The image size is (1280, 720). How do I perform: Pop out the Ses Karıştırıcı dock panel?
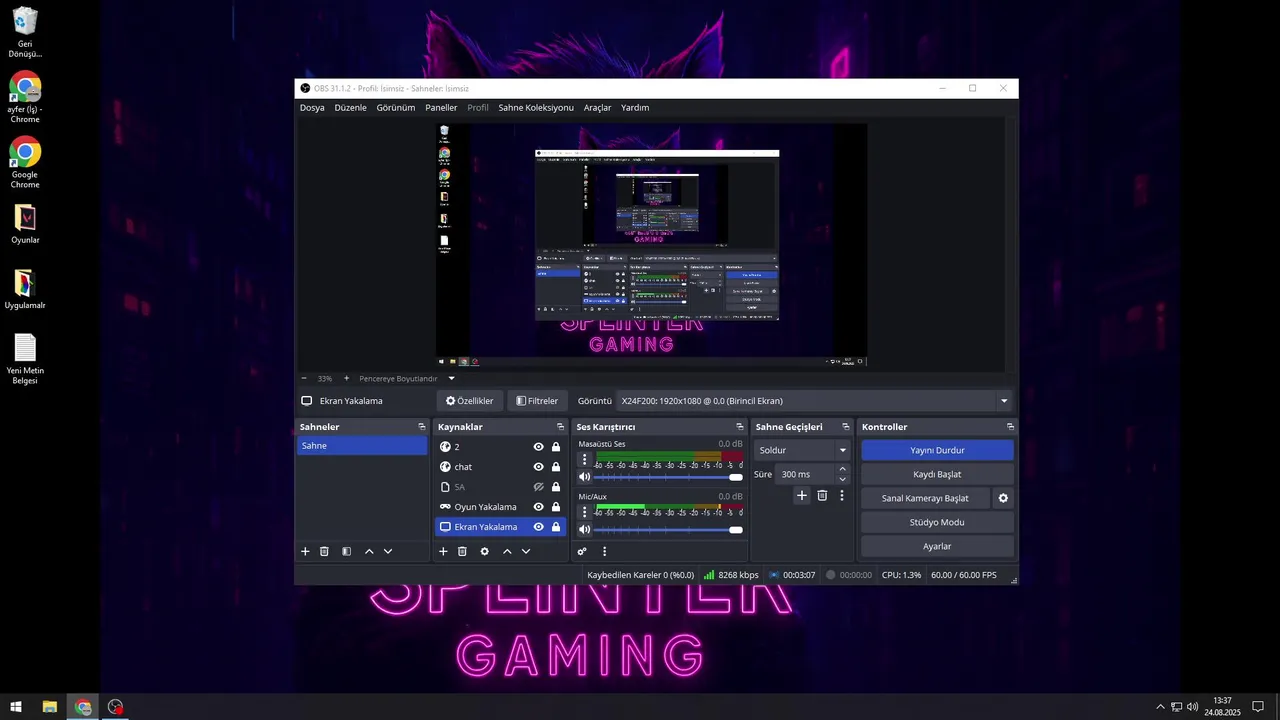point(740,427)
